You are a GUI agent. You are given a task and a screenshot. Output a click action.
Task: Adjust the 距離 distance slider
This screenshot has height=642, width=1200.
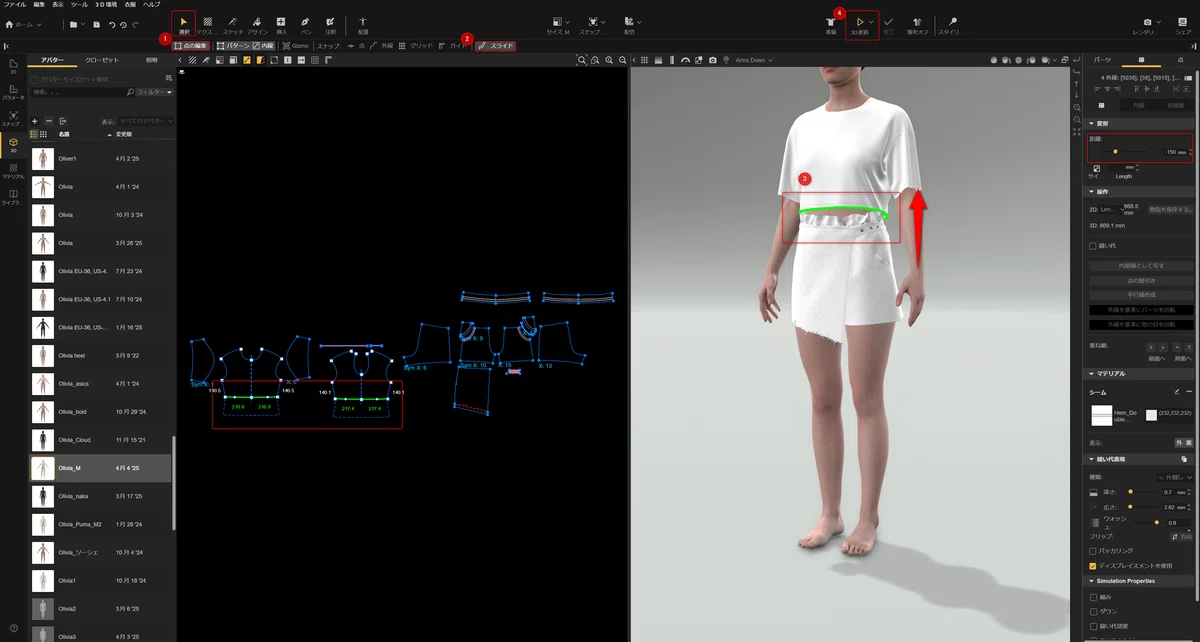click(1115, 152)
